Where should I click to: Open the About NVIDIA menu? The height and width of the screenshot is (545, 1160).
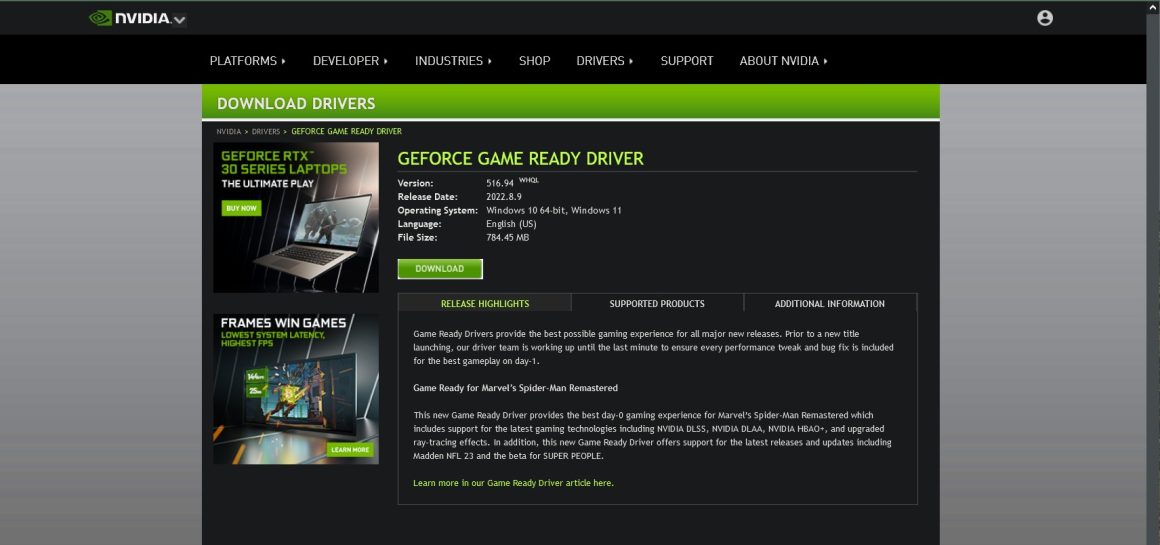(x=783, y=61)
